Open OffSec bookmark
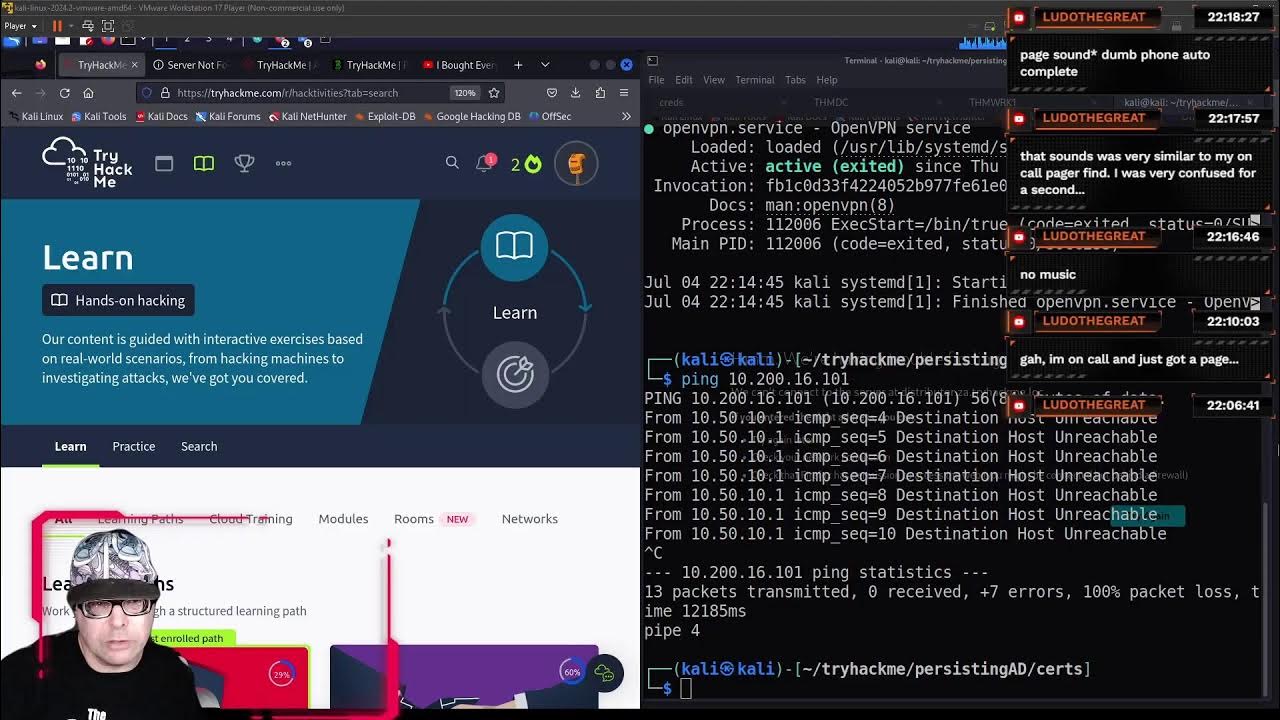Screen dimensions: 1280x720 [x=549, y=116]
